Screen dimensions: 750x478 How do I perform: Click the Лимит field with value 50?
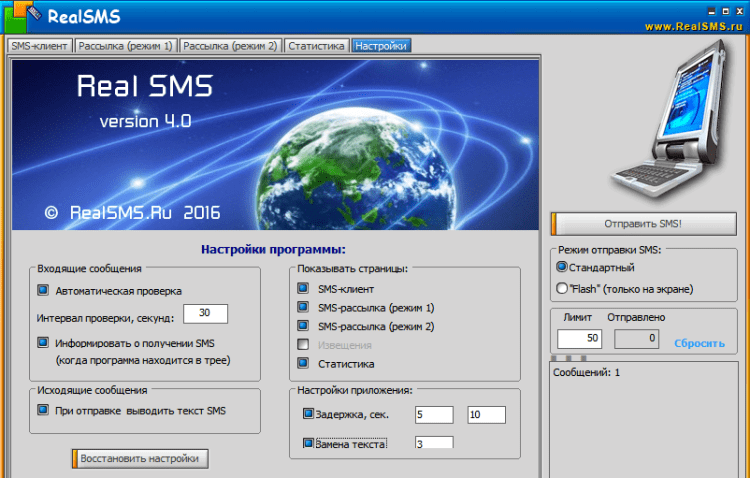(x=579, y=339)
